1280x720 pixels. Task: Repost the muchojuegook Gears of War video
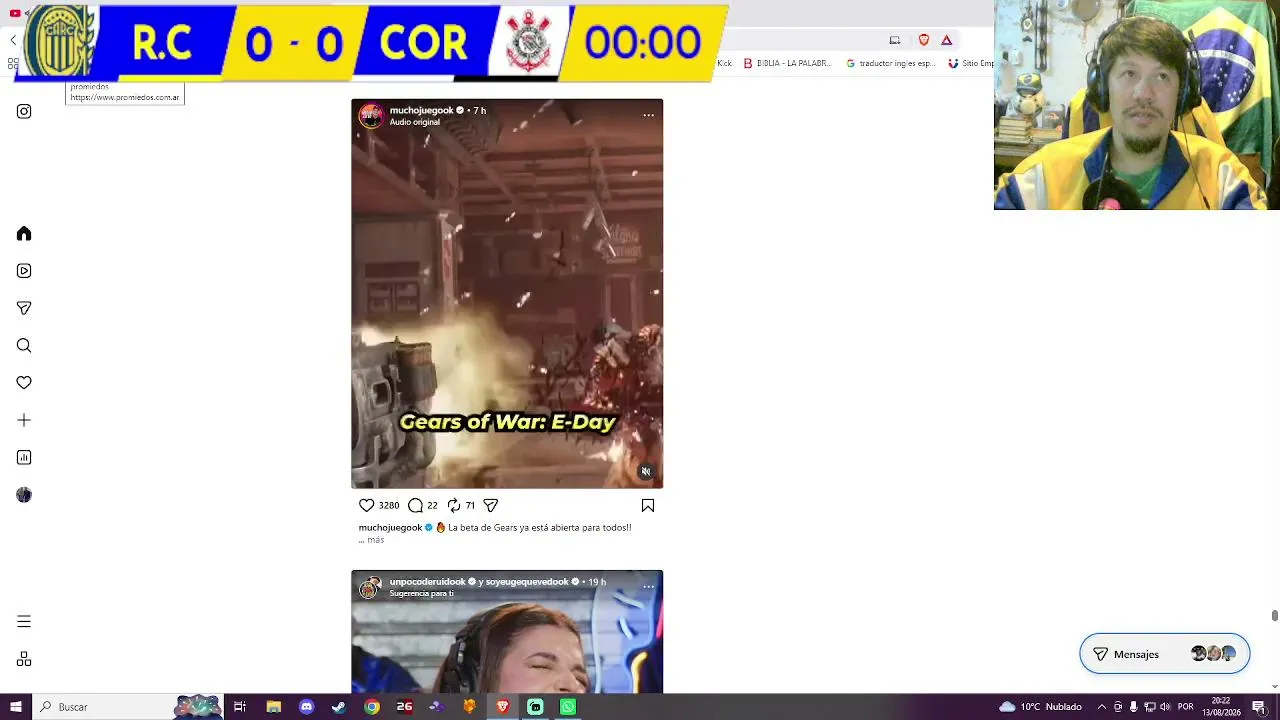coord(454,506)
